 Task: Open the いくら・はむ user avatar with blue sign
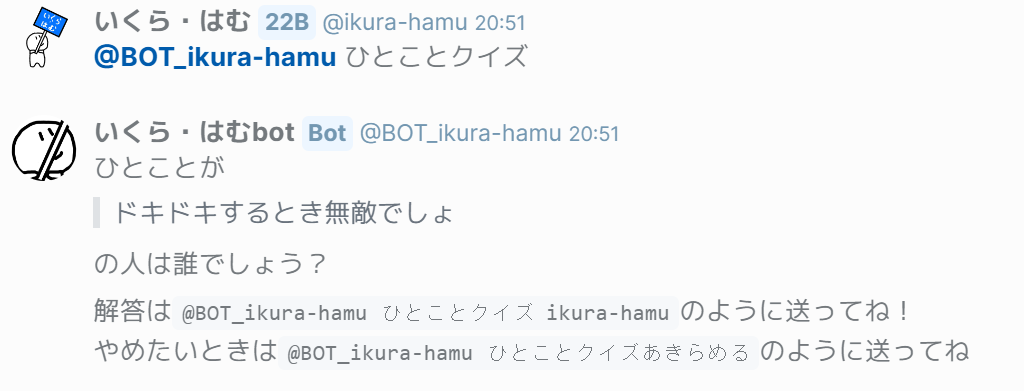(x=46, y=37)
